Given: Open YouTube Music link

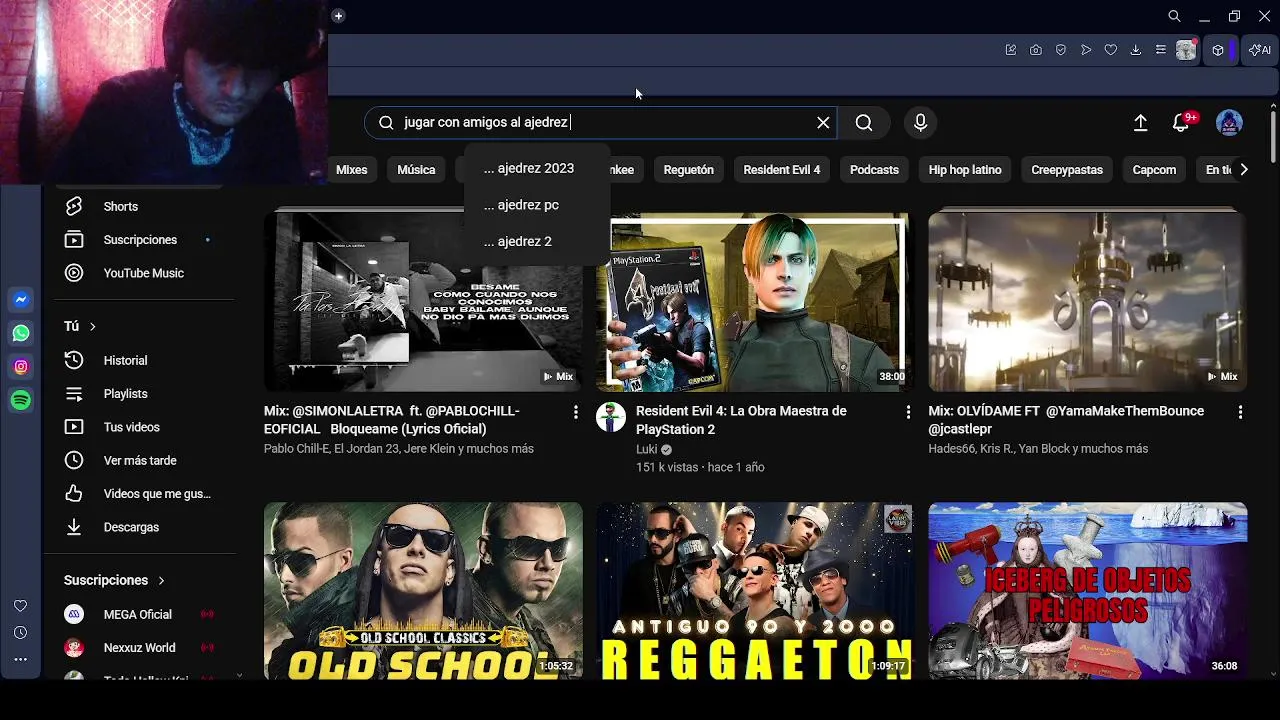Looking at the screenshot, I should point(140,273).
